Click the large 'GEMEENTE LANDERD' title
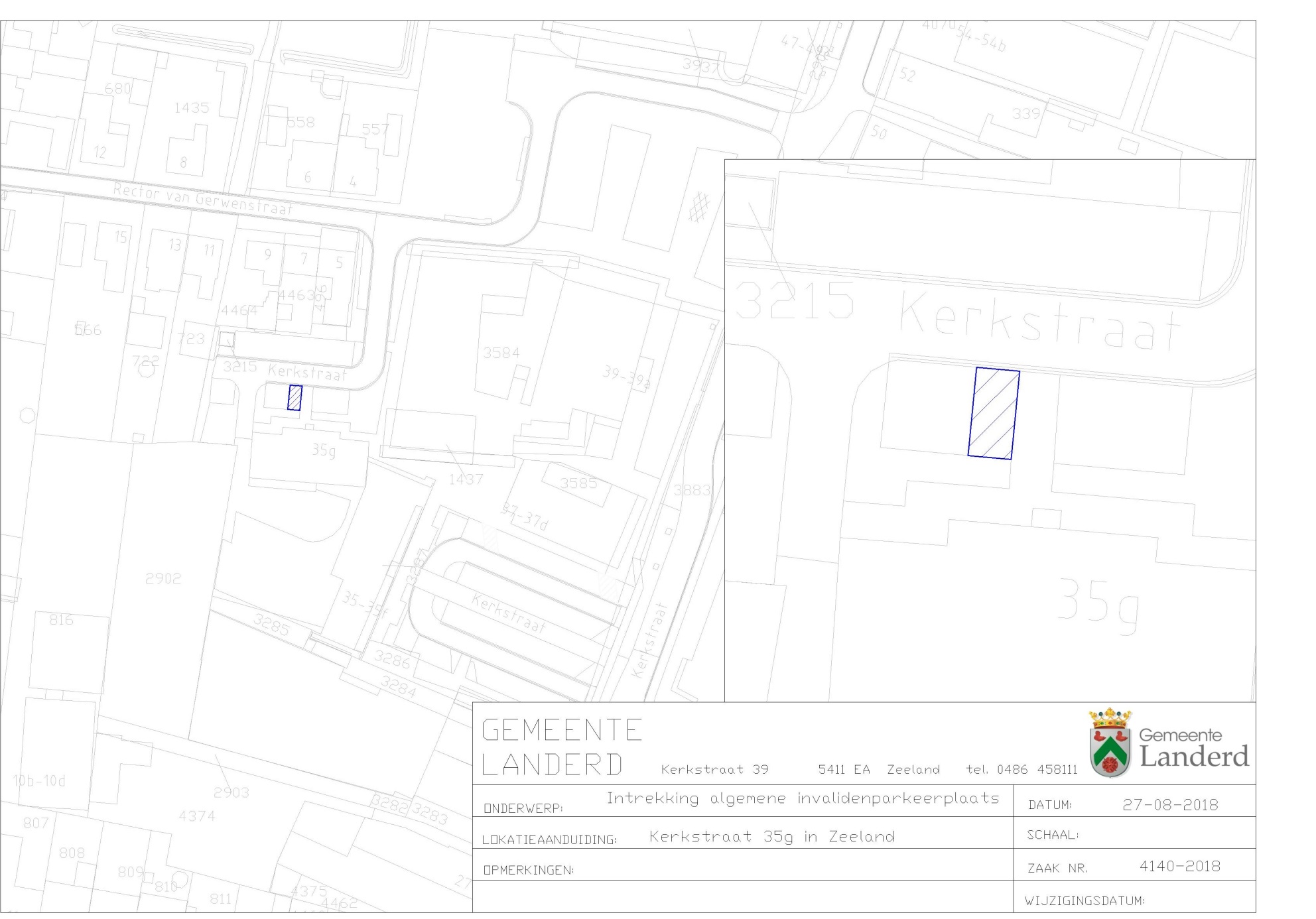The image size is (1316, 919). click(x=561, y=747)
